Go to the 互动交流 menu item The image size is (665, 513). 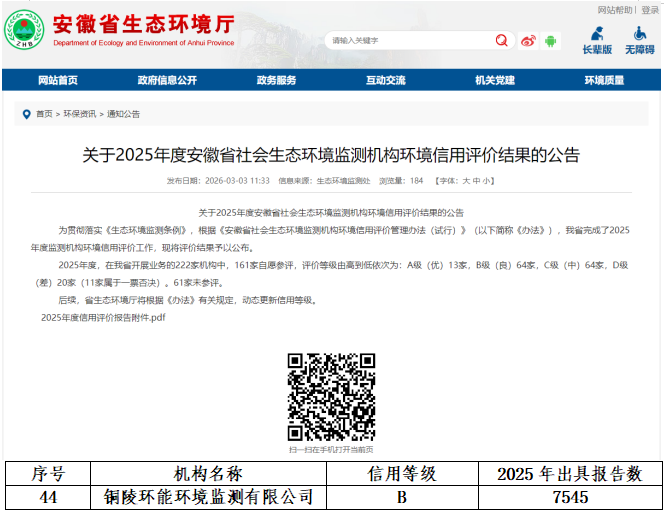pyautogui.click(x=385, y=80)
